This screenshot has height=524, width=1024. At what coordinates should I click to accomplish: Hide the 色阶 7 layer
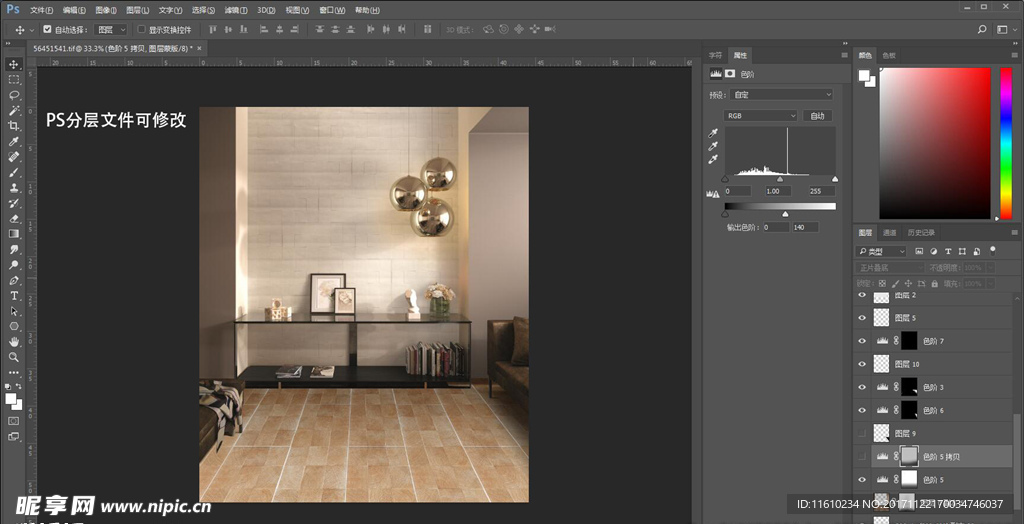[x=863, y=341]
